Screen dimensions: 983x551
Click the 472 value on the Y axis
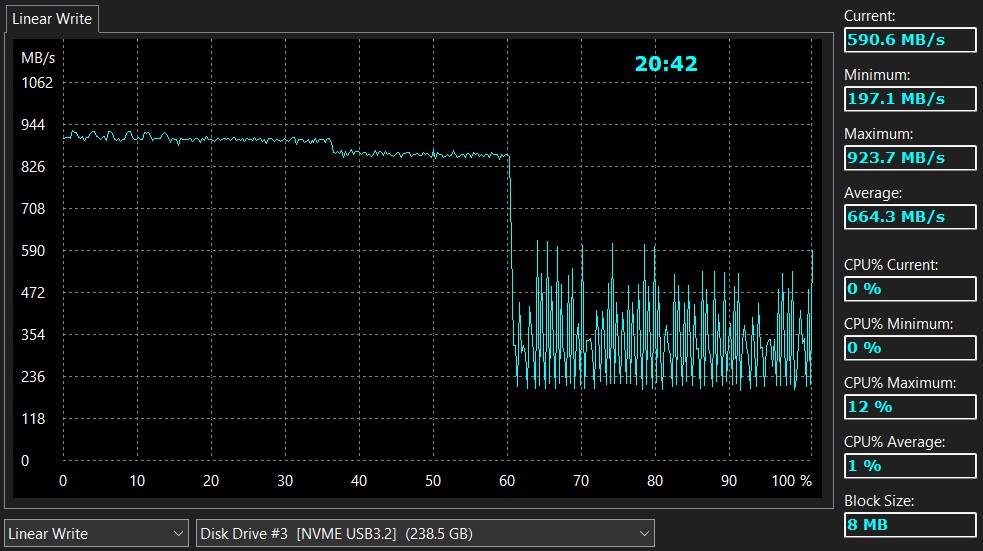coord(33,293)
